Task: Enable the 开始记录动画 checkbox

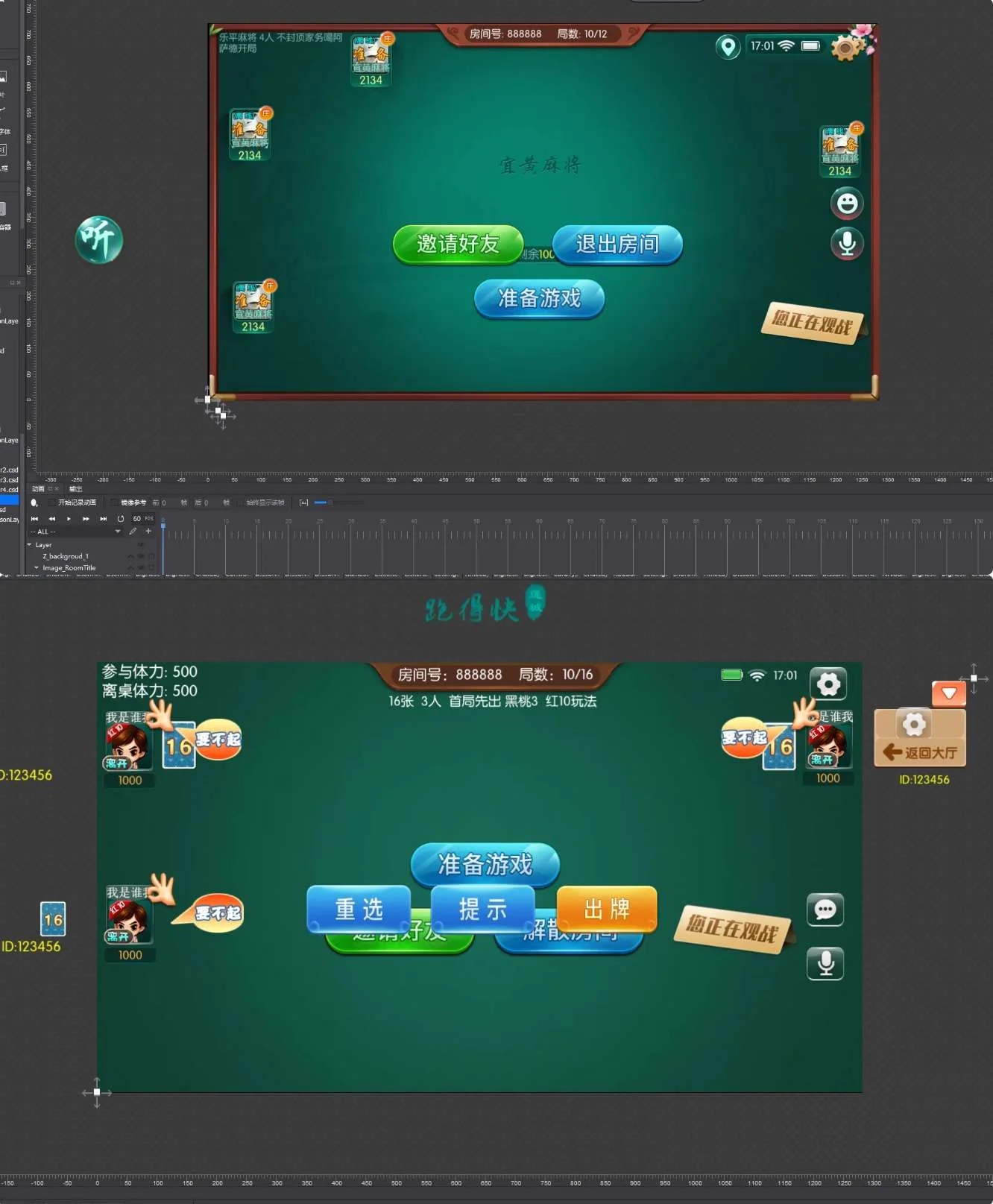Action: click(52, 503)
